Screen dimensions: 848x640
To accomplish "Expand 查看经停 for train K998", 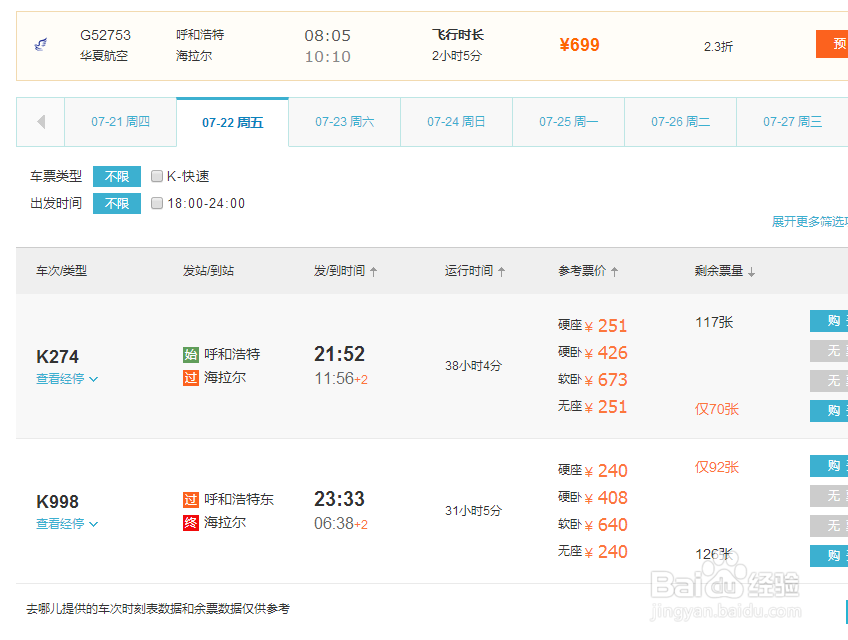I will pos(67,524).
